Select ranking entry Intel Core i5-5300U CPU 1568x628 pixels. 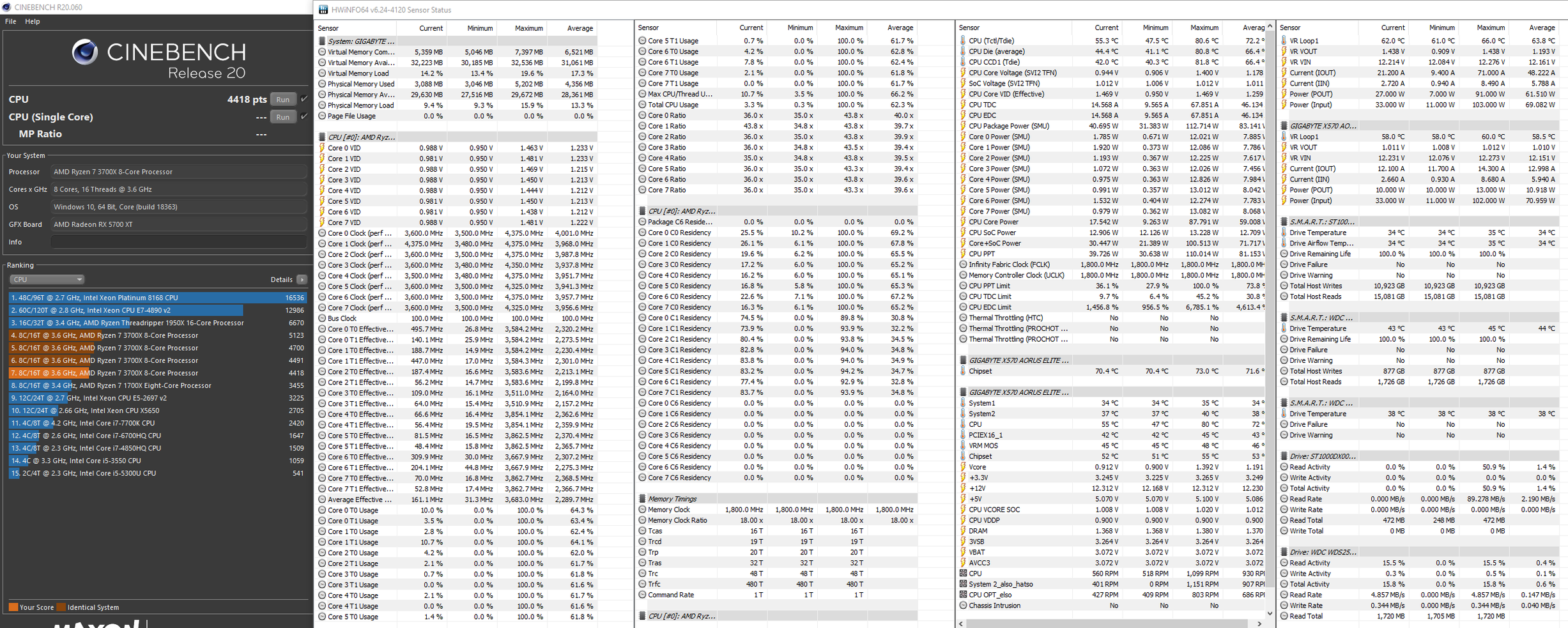(157, 473)
